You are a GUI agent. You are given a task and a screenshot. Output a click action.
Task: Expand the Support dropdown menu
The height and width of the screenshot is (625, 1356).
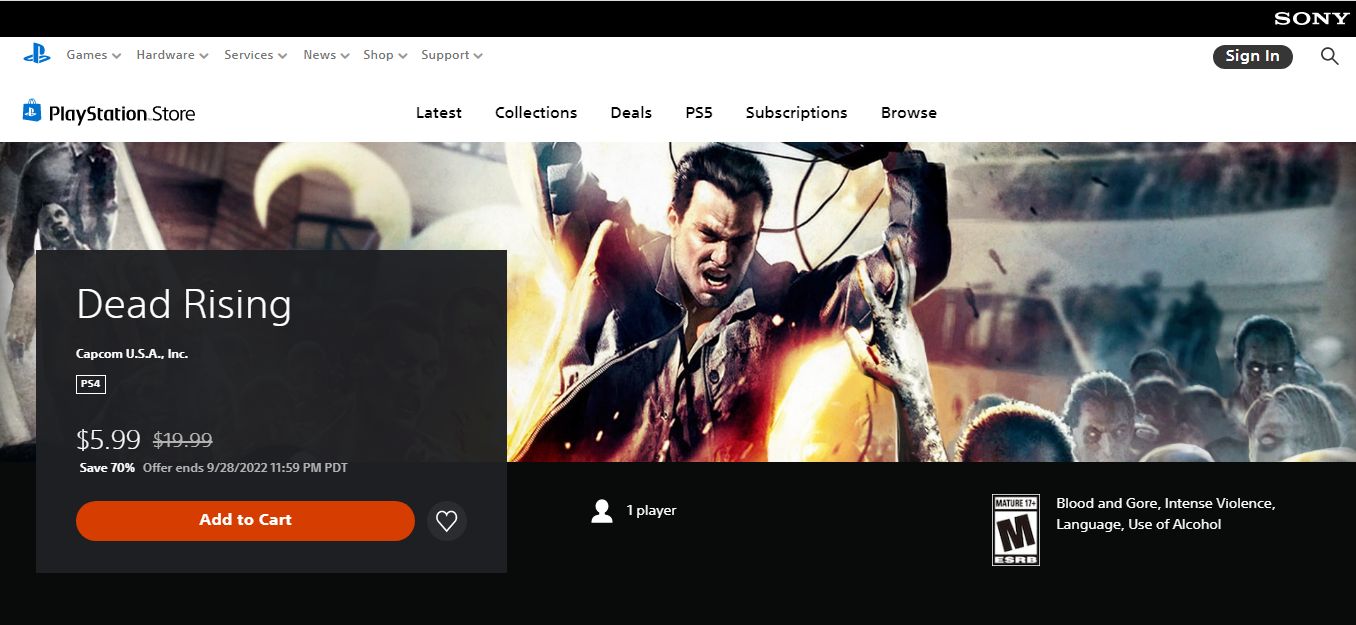[x=452, y=55]
